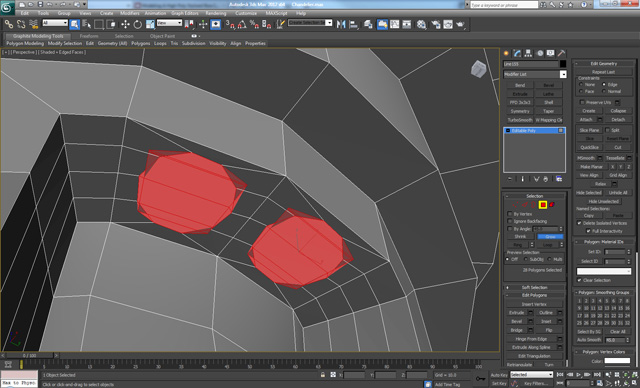Open the Modify command panel tab
640x388 pixels.
(518, 53)
